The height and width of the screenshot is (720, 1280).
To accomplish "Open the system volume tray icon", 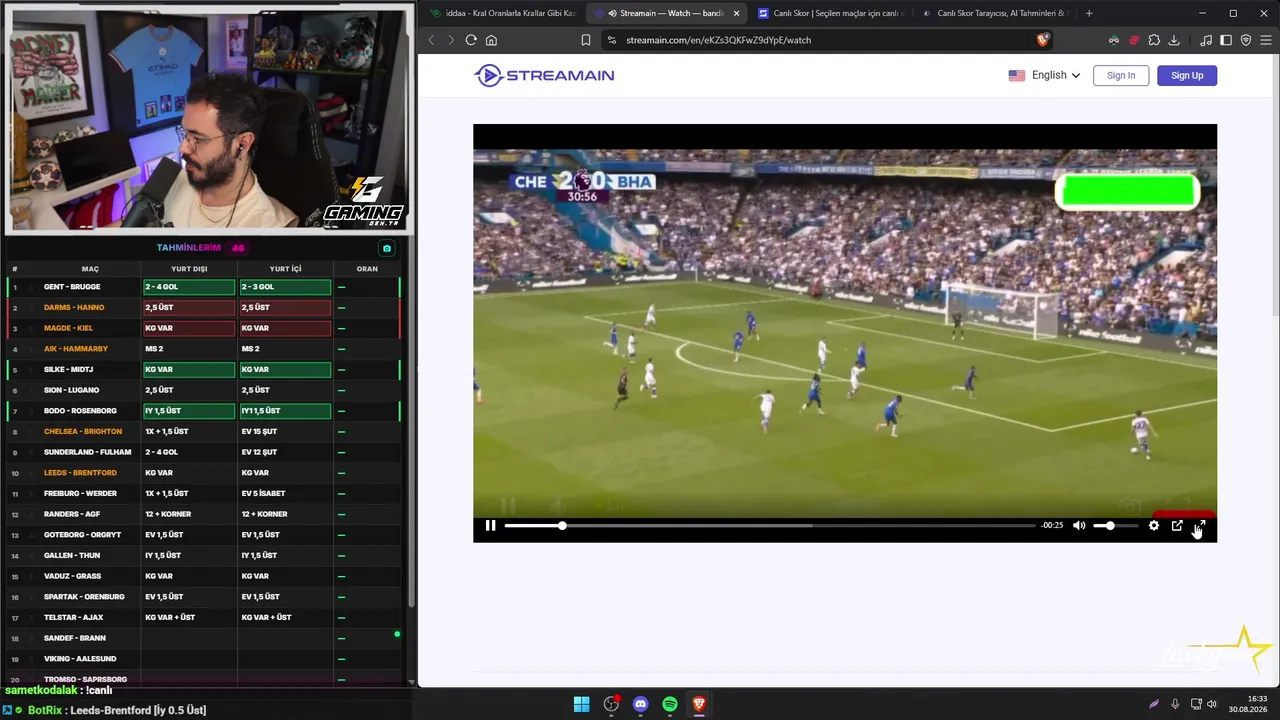I will pos(1212,704).
